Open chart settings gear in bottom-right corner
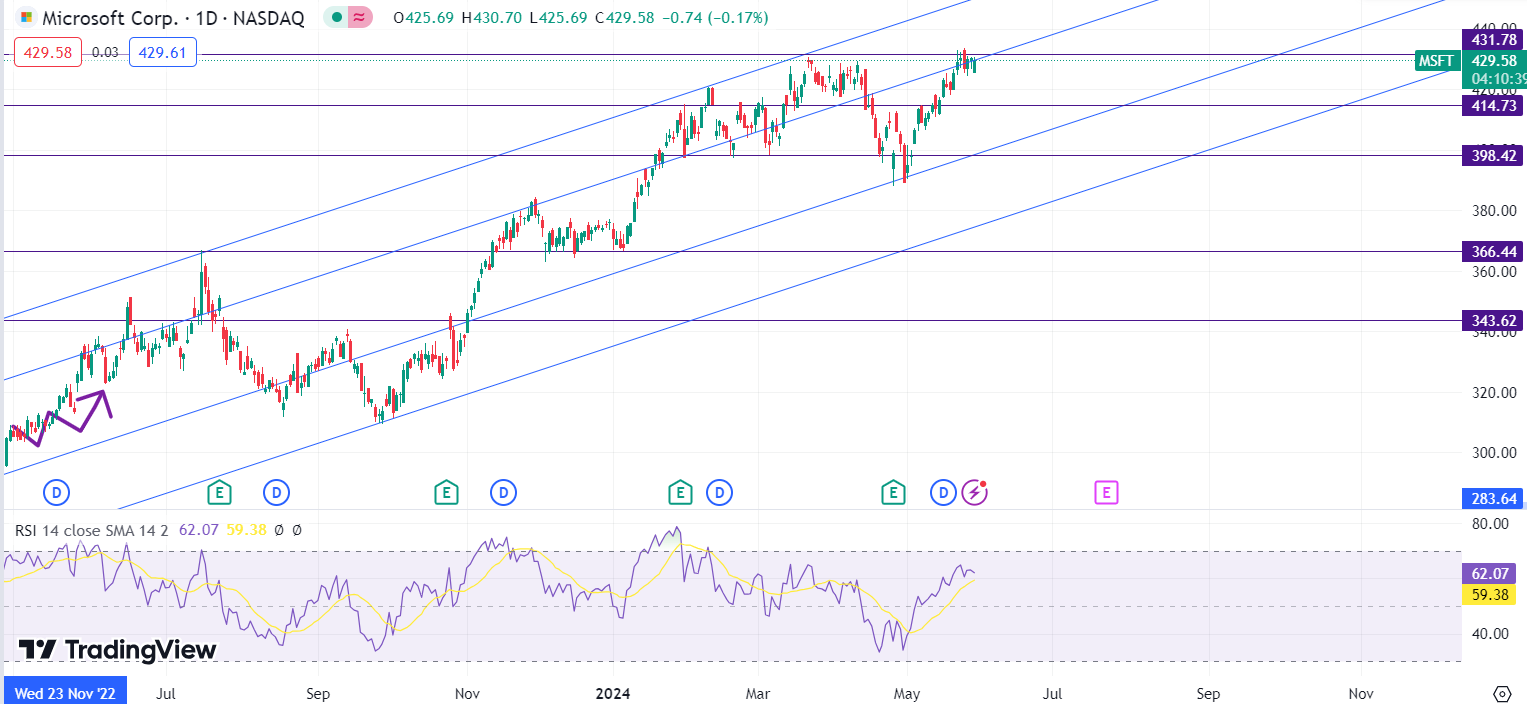This screenshot has width=1527, height=704. 1501,693
